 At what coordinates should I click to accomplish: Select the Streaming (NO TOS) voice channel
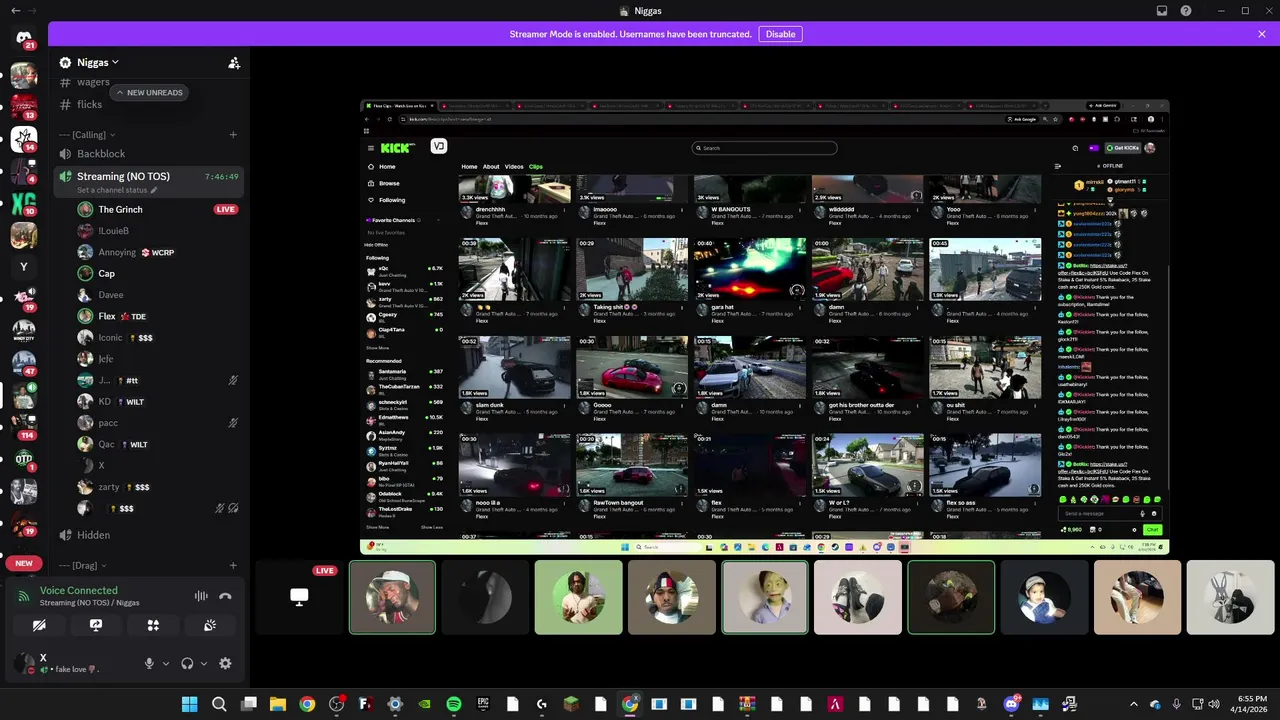[149, 181]
